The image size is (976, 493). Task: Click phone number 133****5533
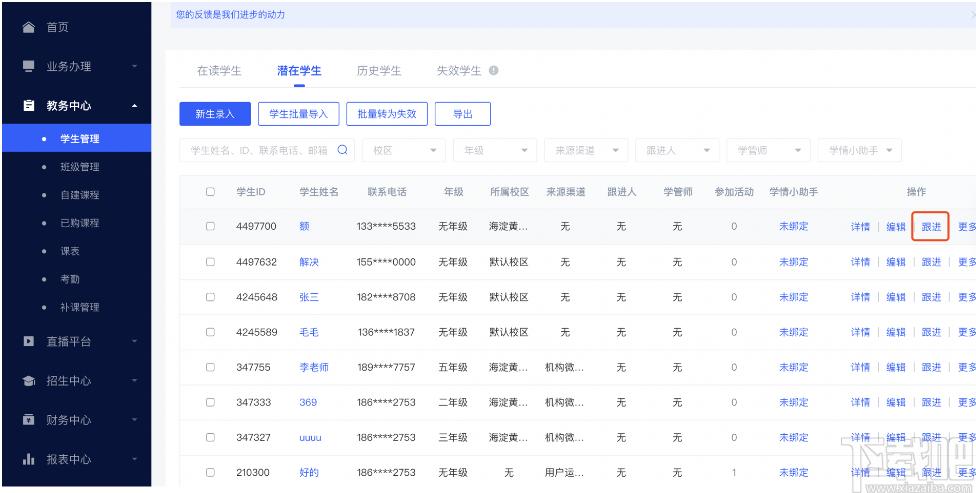(x=387, y=227)
